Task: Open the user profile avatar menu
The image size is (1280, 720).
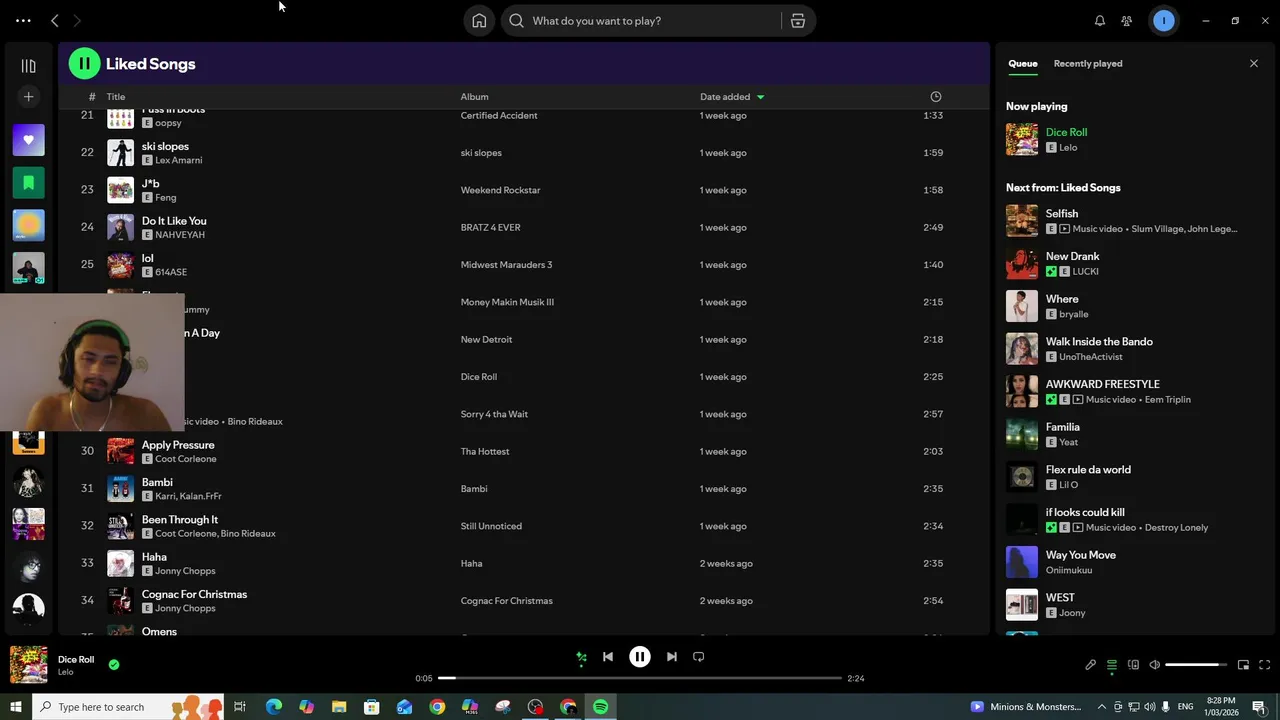Action: pyautogui.click(x=1164, y=20)
